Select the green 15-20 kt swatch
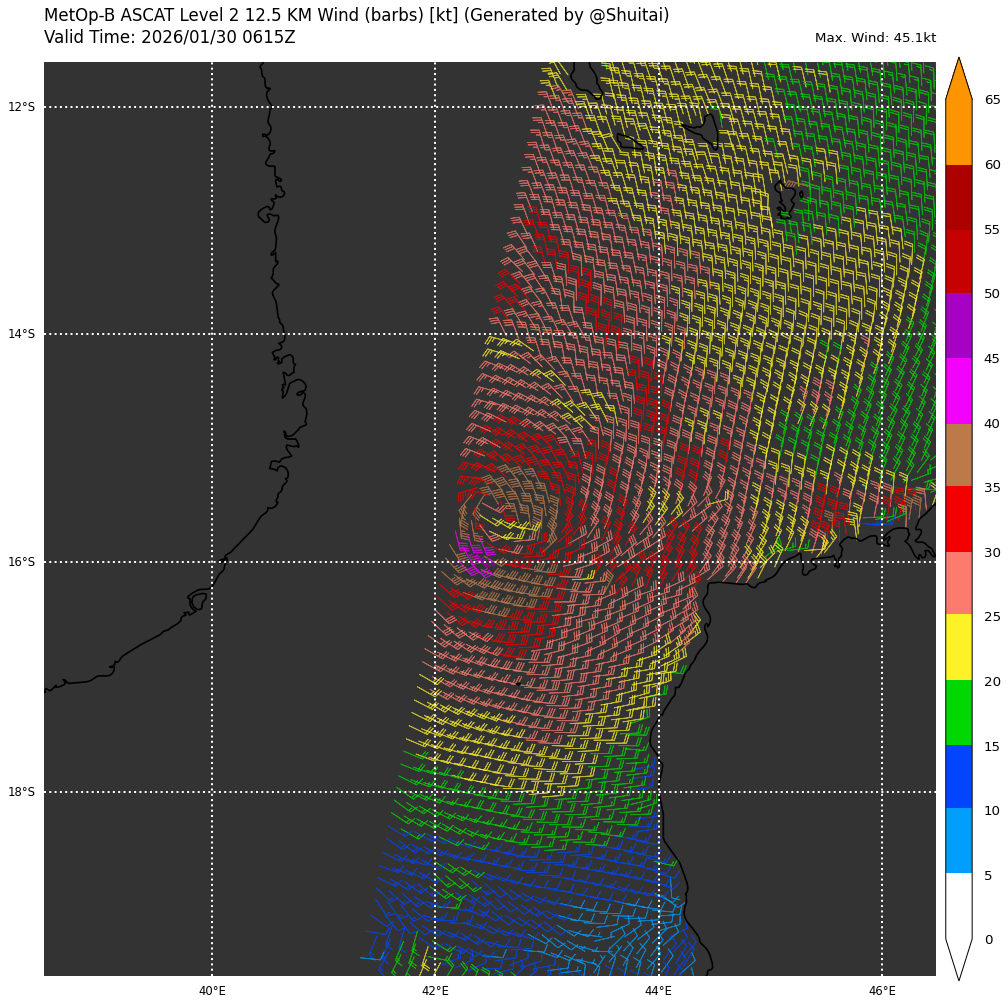Viewport: 1008px width, 1005px height. pyautogui.click(x=958, y=712)
